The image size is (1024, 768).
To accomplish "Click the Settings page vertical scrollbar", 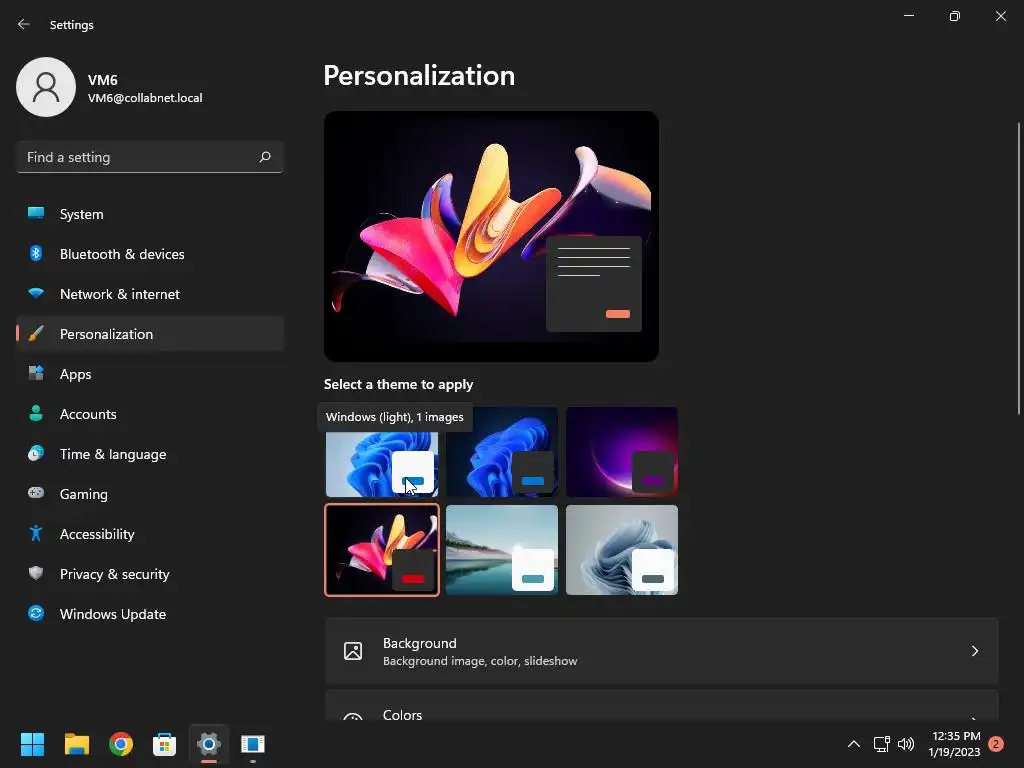I will (x=1019, y=268).
